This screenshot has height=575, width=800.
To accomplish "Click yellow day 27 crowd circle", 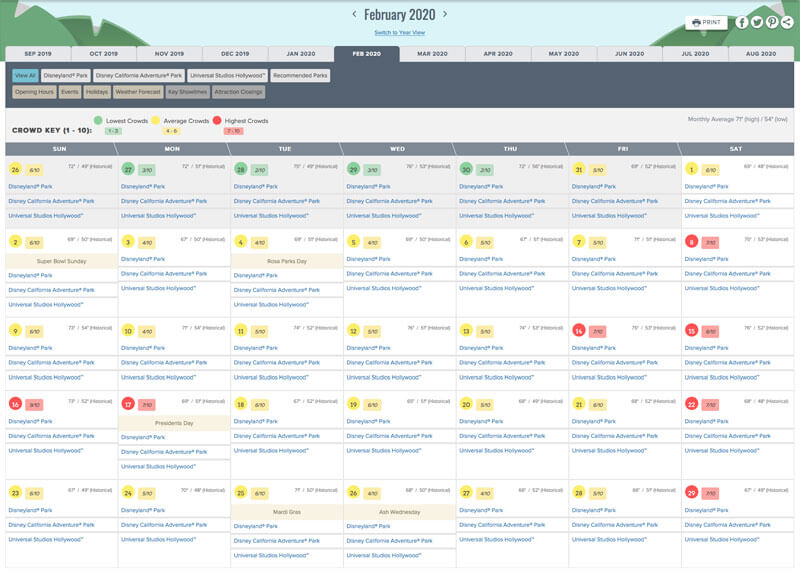I will [x=466, y=493].
